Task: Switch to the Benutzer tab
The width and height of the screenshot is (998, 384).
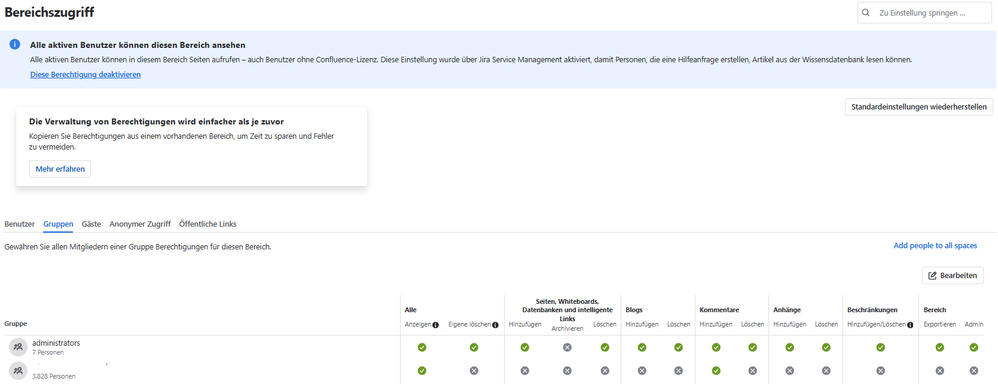Action: coord(19,224)
